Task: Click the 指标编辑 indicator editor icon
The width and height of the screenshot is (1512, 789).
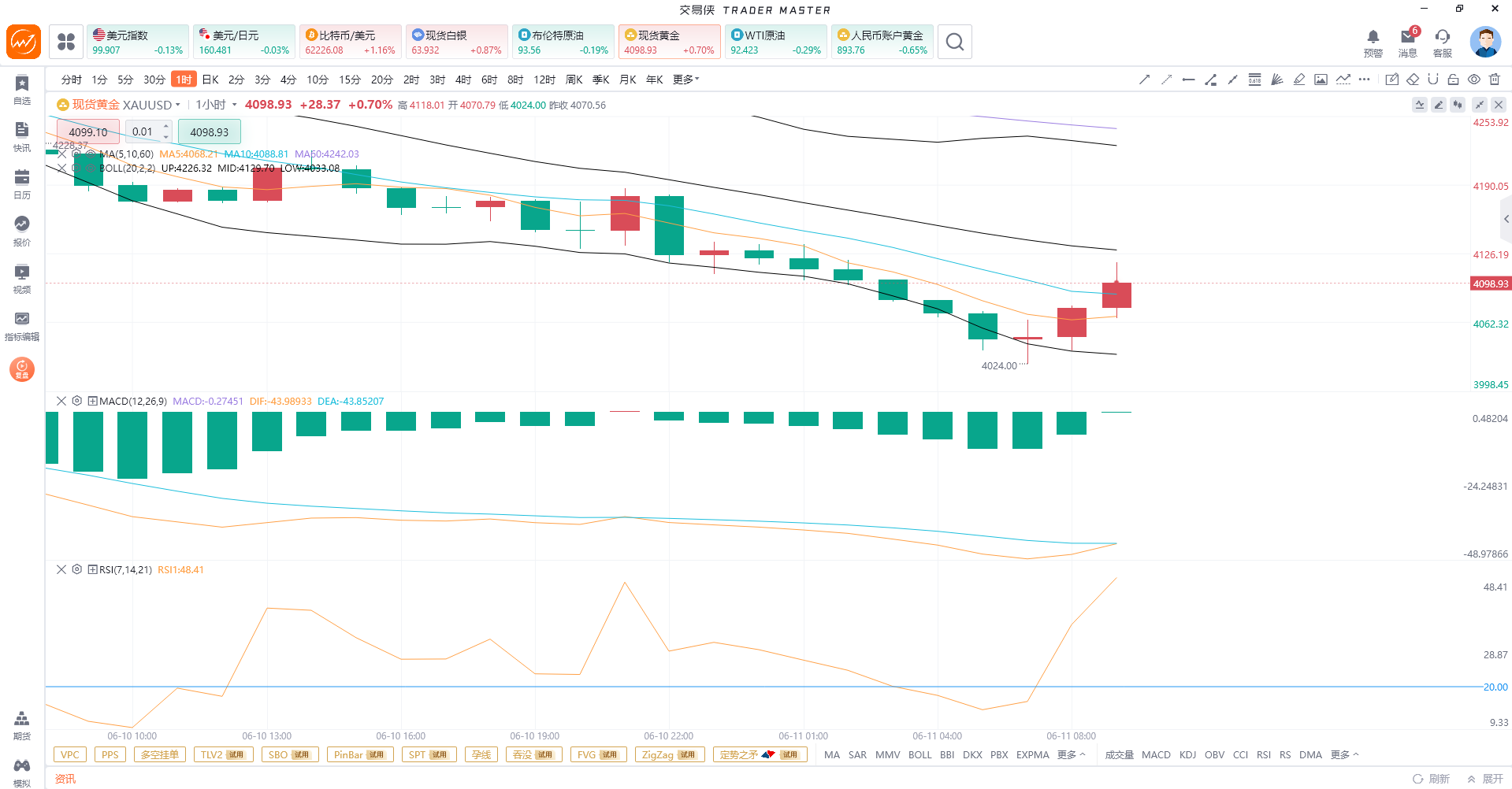Action: coord(22,326)
